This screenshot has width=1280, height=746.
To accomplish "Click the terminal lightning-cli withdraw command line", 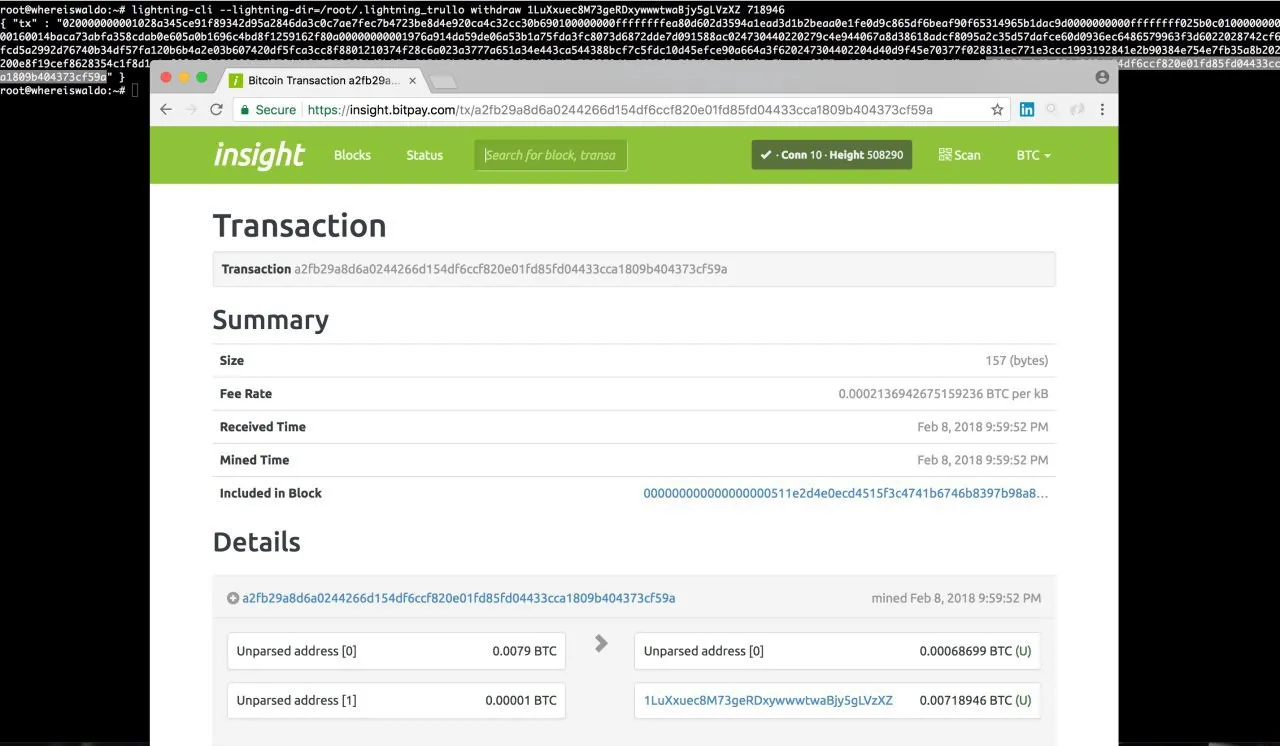I will [x=392, y=9].
